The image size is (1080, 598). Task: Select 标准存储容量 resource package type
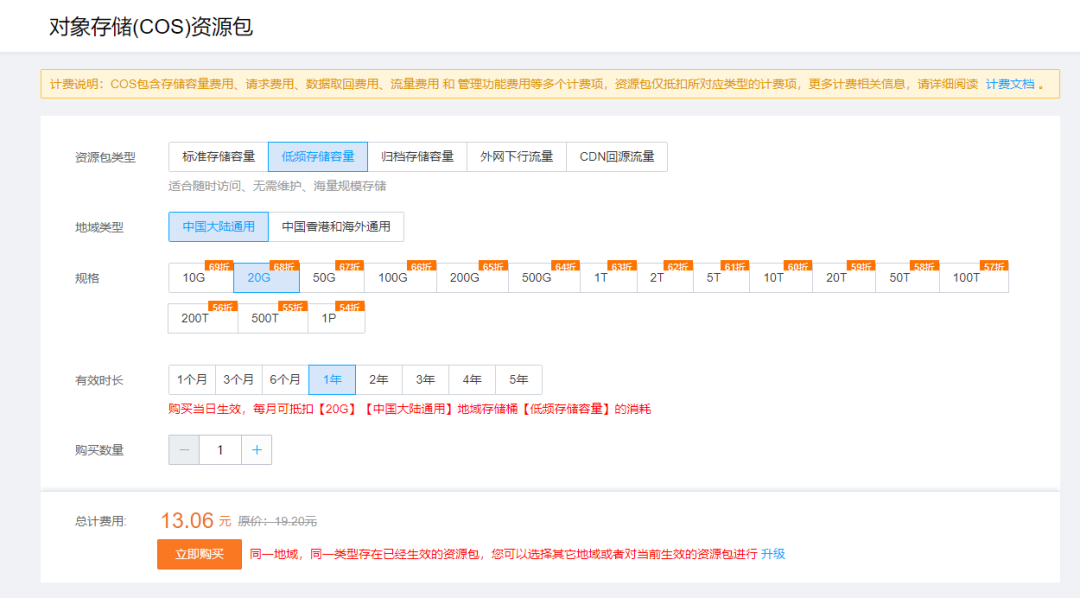tap(218, 157)
